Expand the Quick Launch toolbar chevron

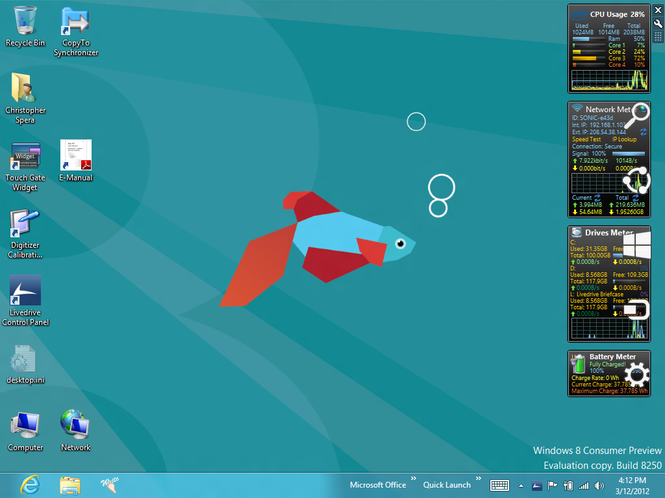point(478,478)
